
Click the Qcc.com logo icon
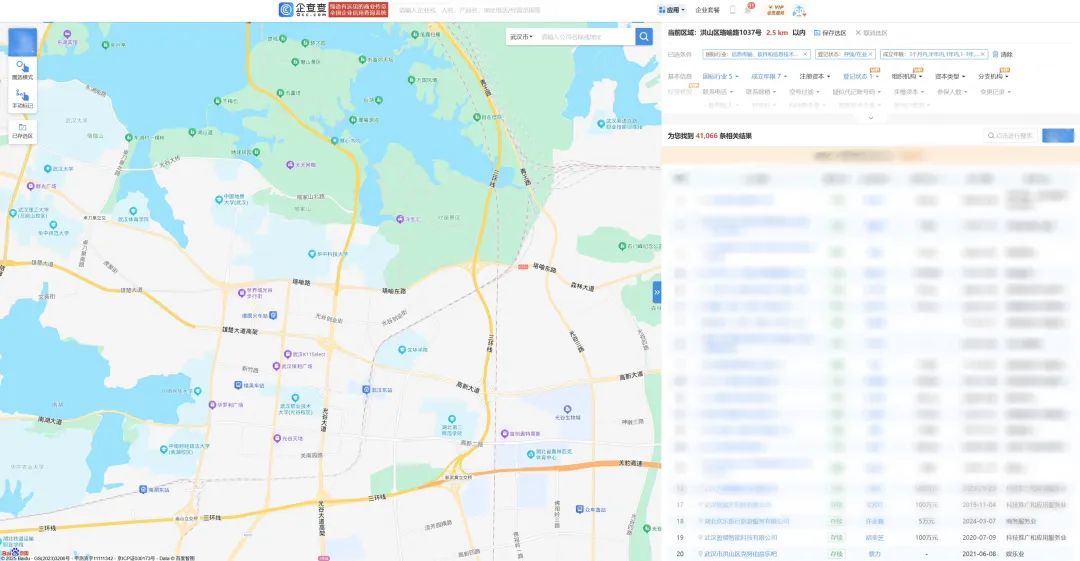[287, 10]
